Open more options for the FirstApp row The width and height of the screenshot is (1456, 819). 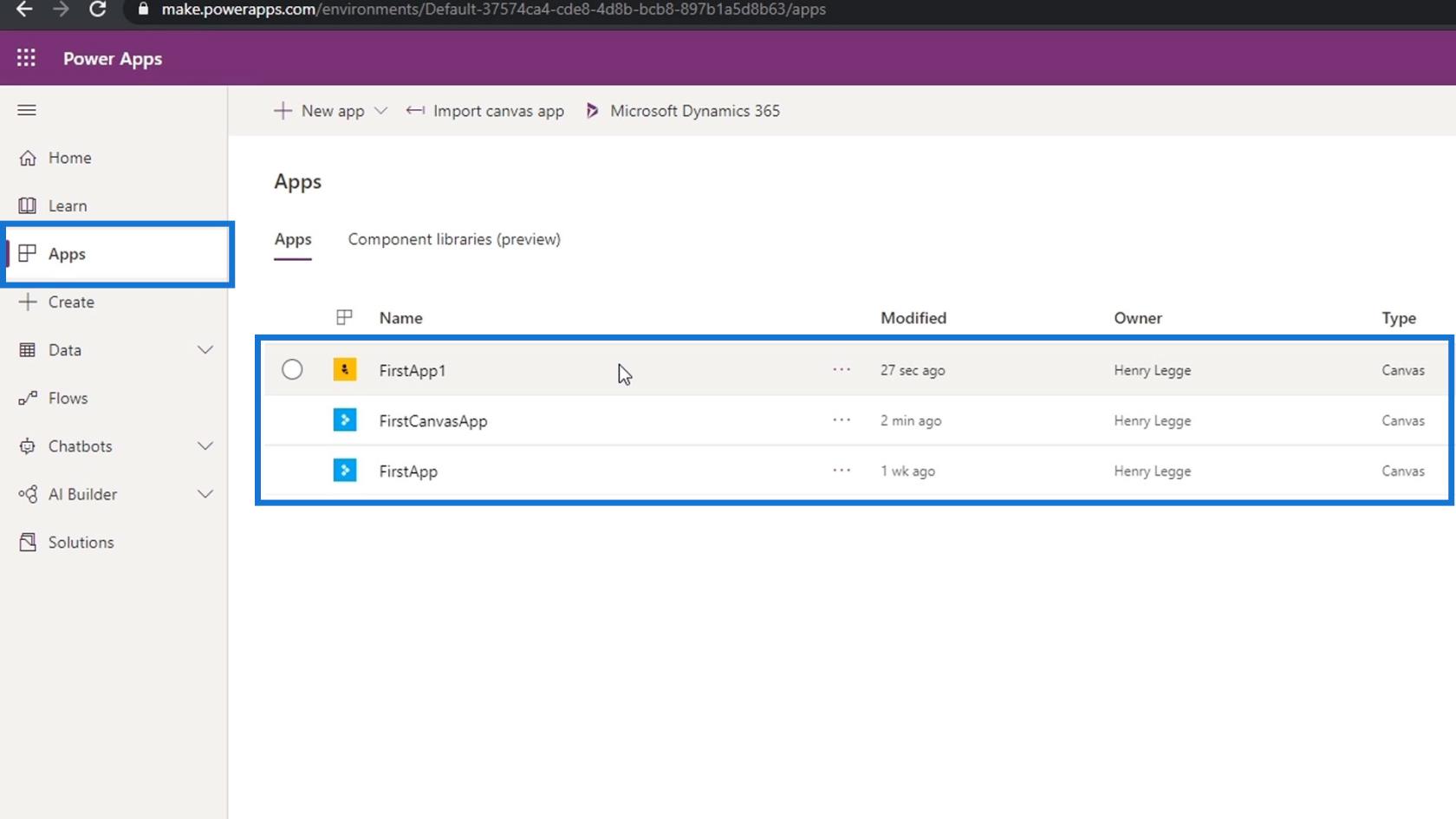click(x=842, y=471)
